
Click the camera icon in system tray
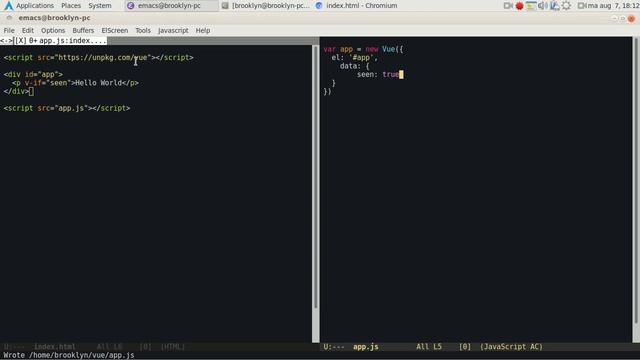[x=508, y=6]
